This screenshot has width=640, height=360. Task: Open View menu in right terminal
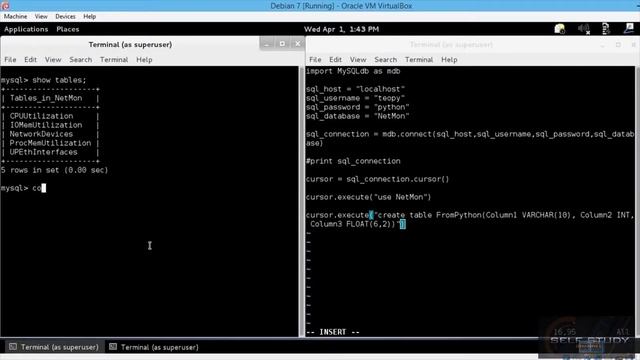coord(358,60)
